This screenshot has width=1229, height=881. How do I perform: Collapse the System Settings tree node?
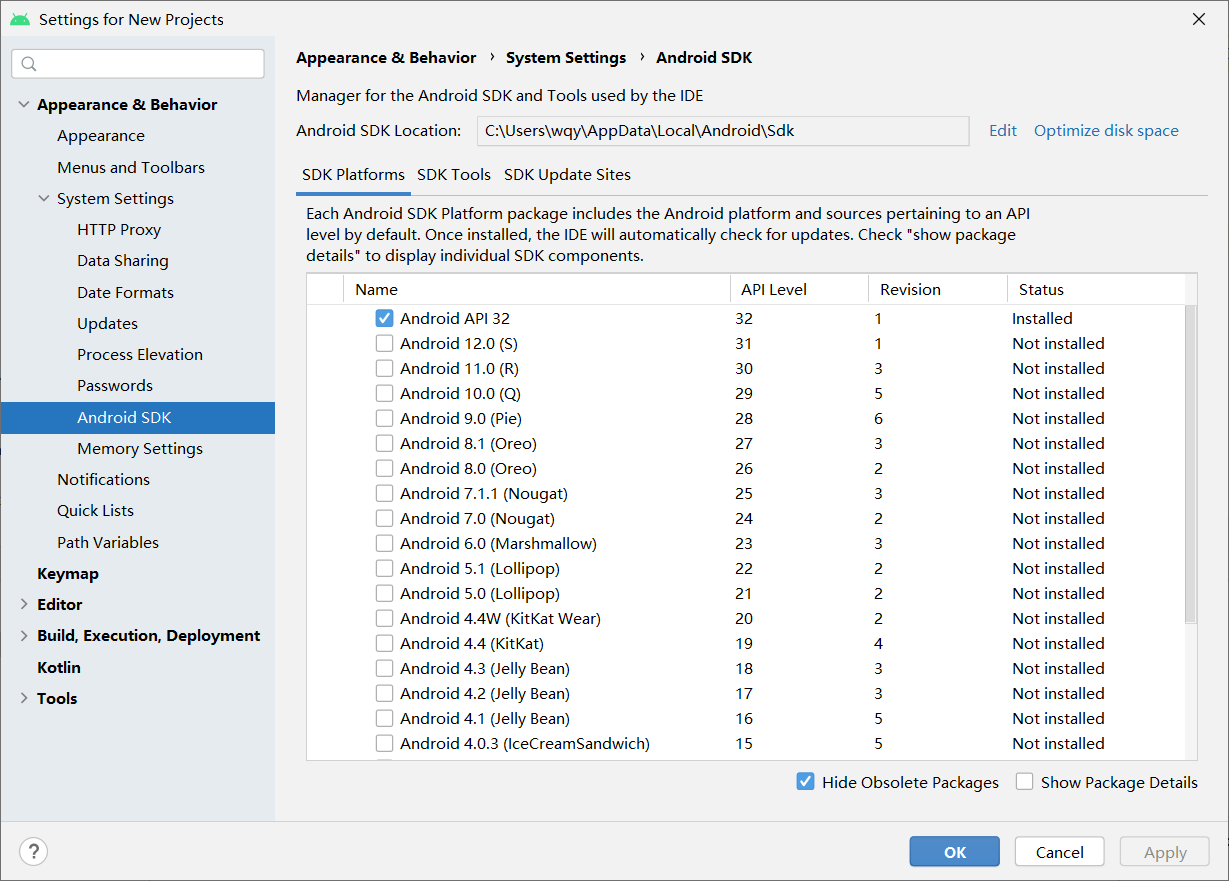(44, 199)
